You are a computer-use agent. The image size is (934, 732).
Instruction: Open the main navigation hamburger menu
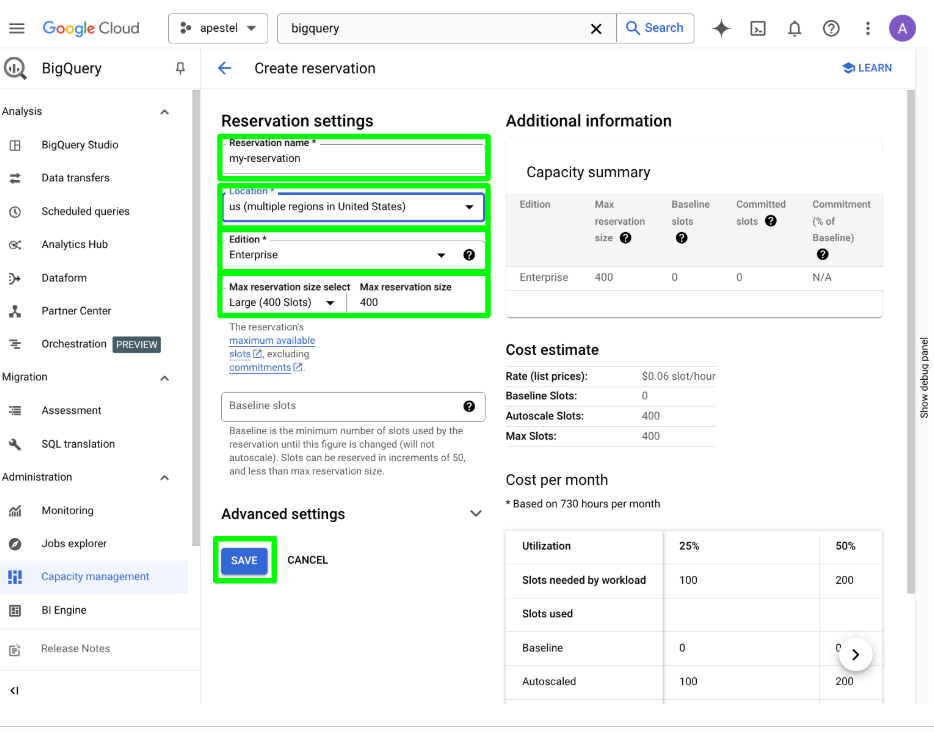click(17, 28)
